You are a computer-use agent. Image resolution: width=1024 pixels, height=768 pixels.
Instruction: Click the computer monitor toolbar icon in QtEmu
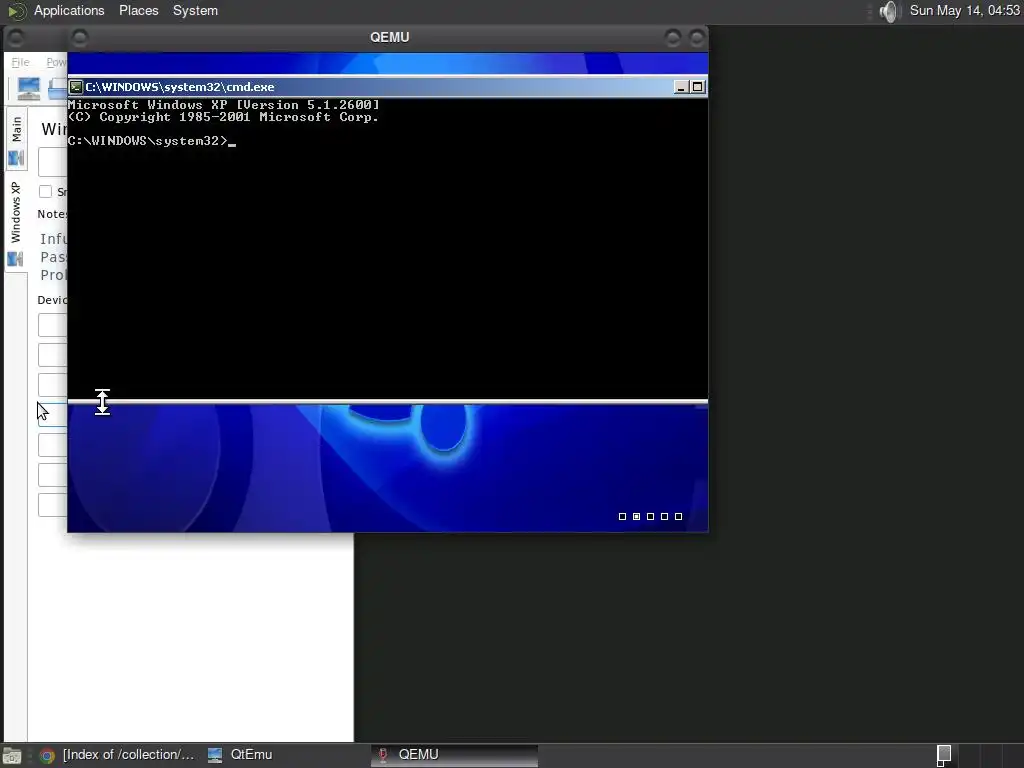pos(28,88)
